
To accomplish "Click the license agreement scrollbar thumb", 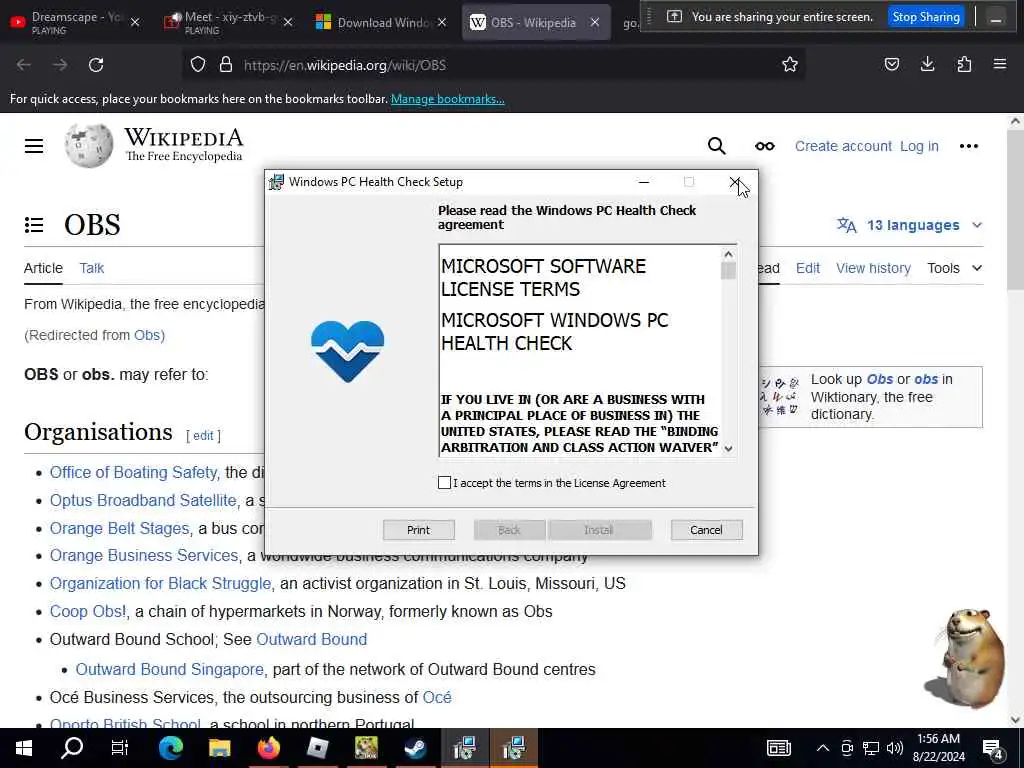I will tap(728, 270).
